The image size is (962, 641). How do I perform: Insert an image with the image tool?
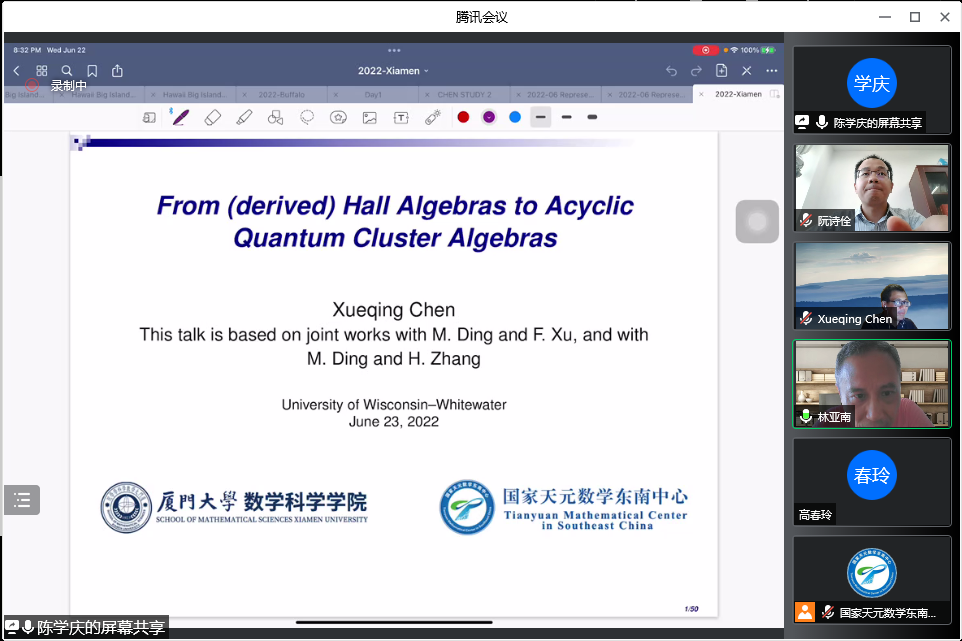pos(370,117)
